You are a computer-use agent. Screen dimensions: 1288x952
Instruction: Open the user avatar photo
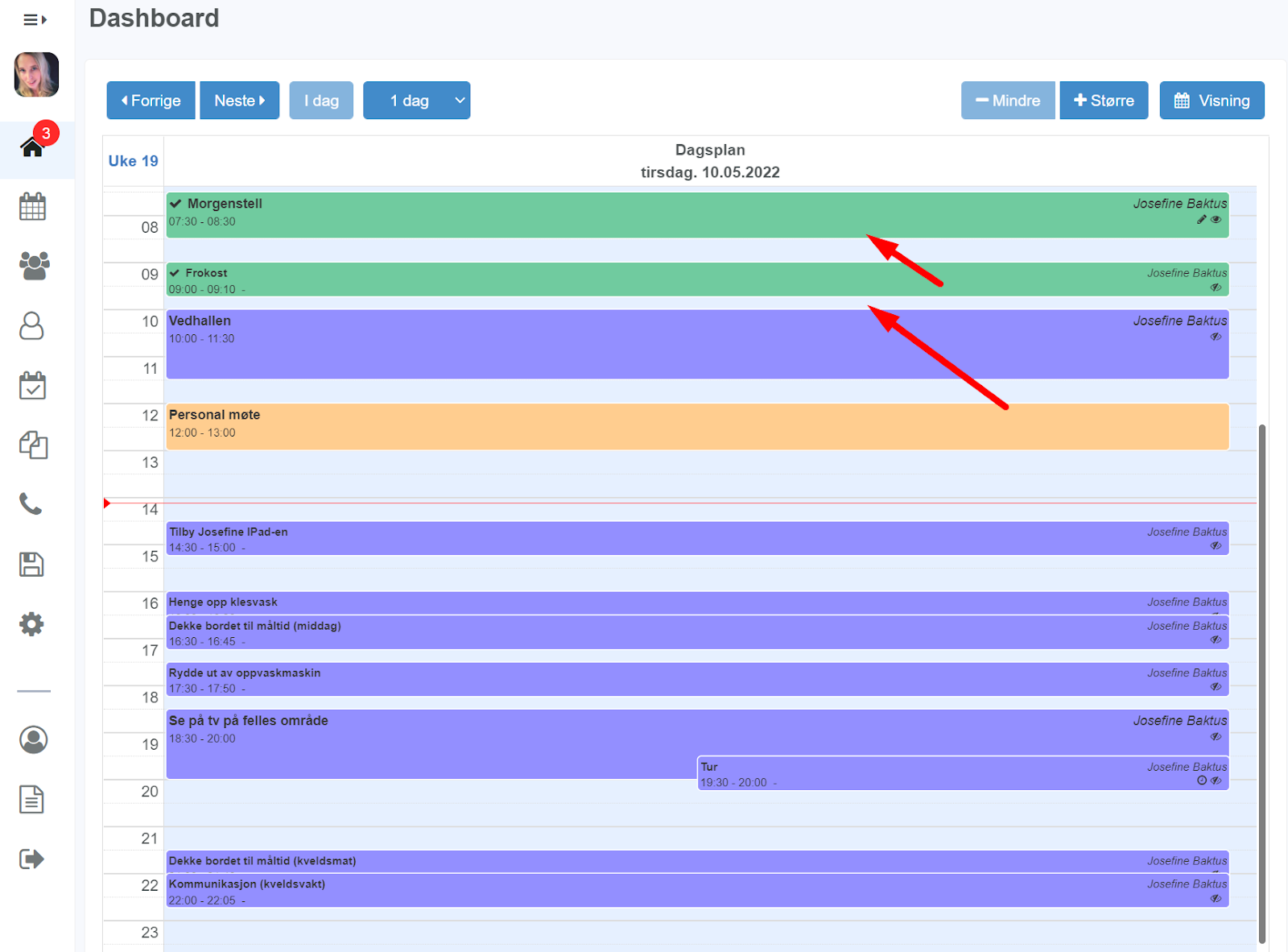(x=36, y=75)
